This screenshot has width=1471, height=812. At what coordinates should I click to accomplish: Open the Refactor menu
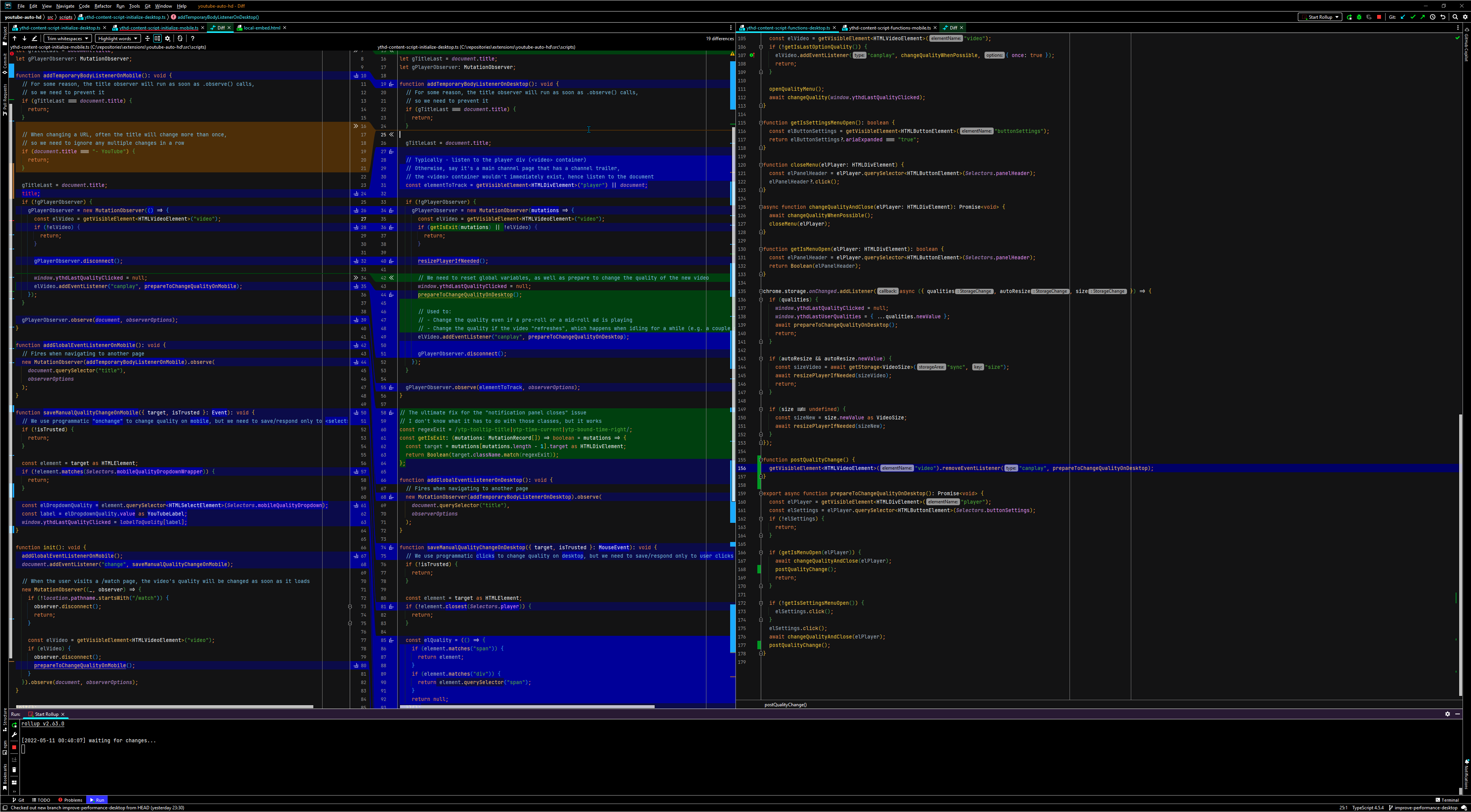coord(103,6)
